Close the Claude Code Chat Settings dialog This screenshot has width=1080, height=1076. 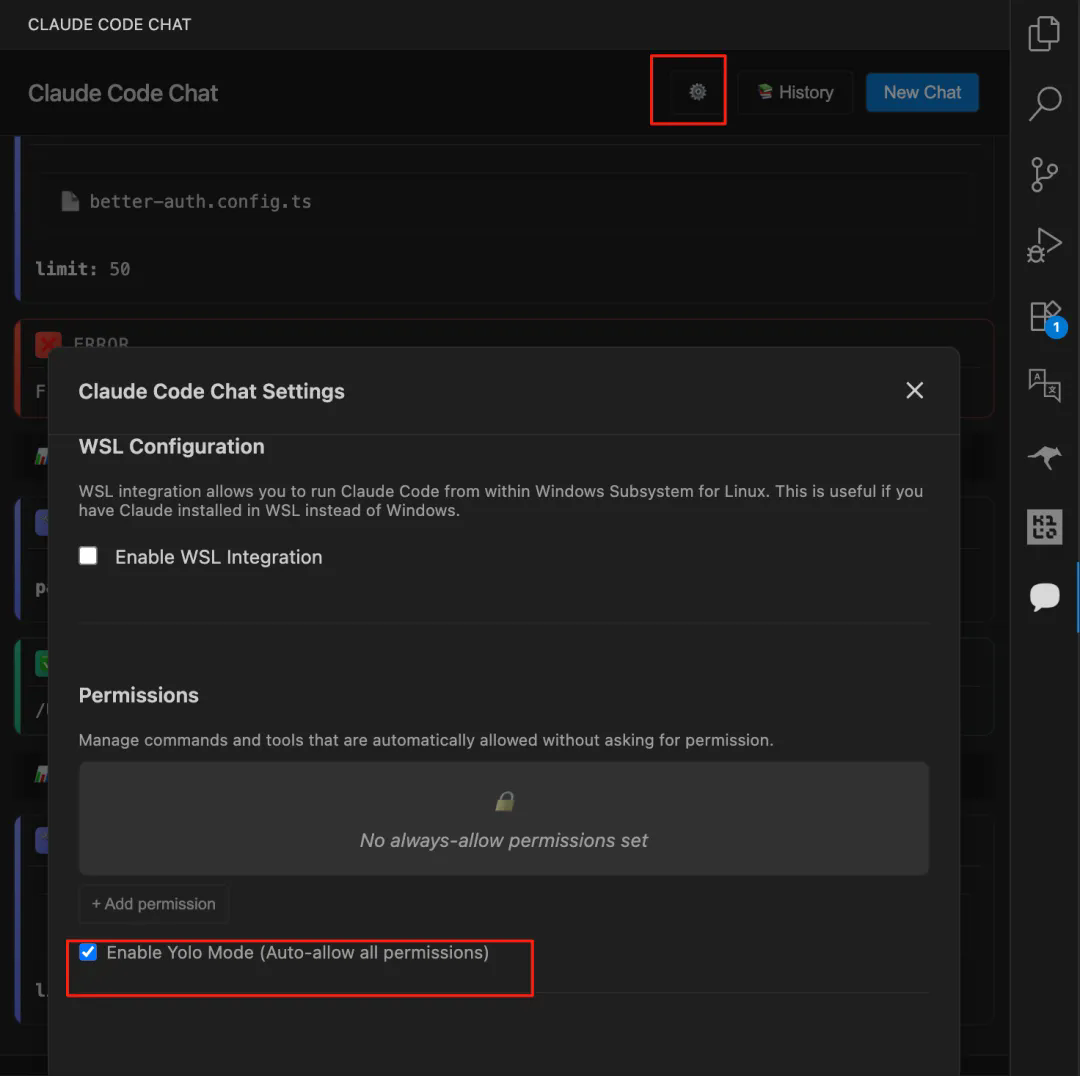914,391
